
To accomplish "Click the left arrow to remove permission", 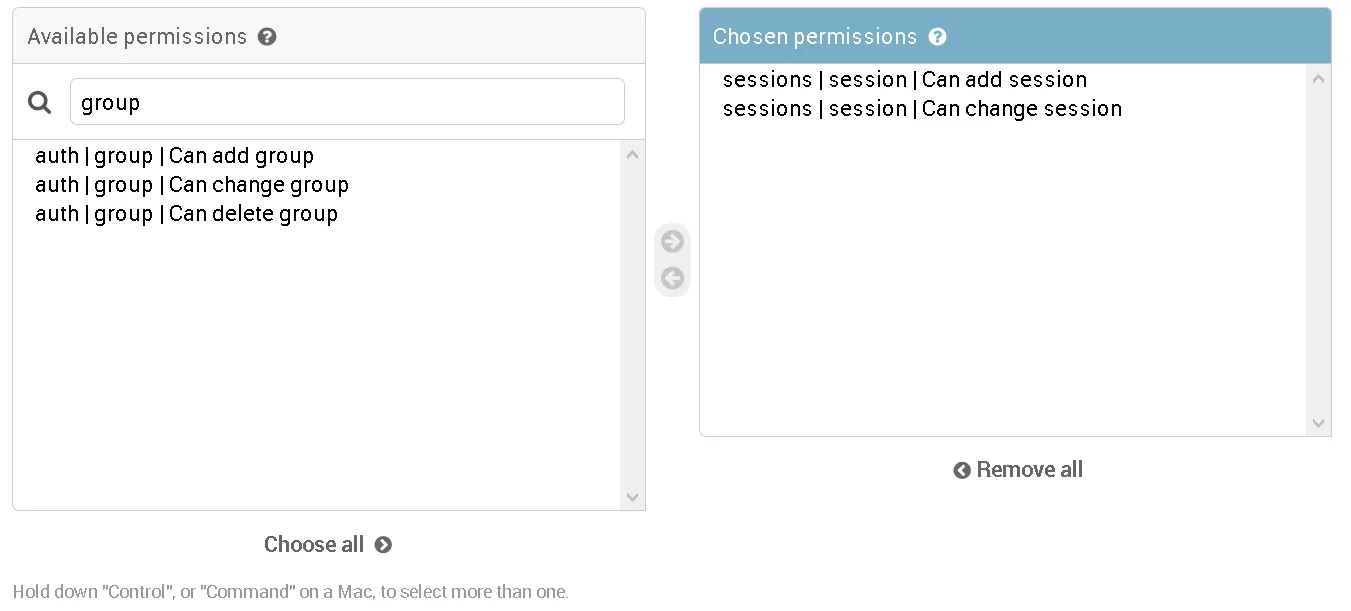I will click(673, 278).
